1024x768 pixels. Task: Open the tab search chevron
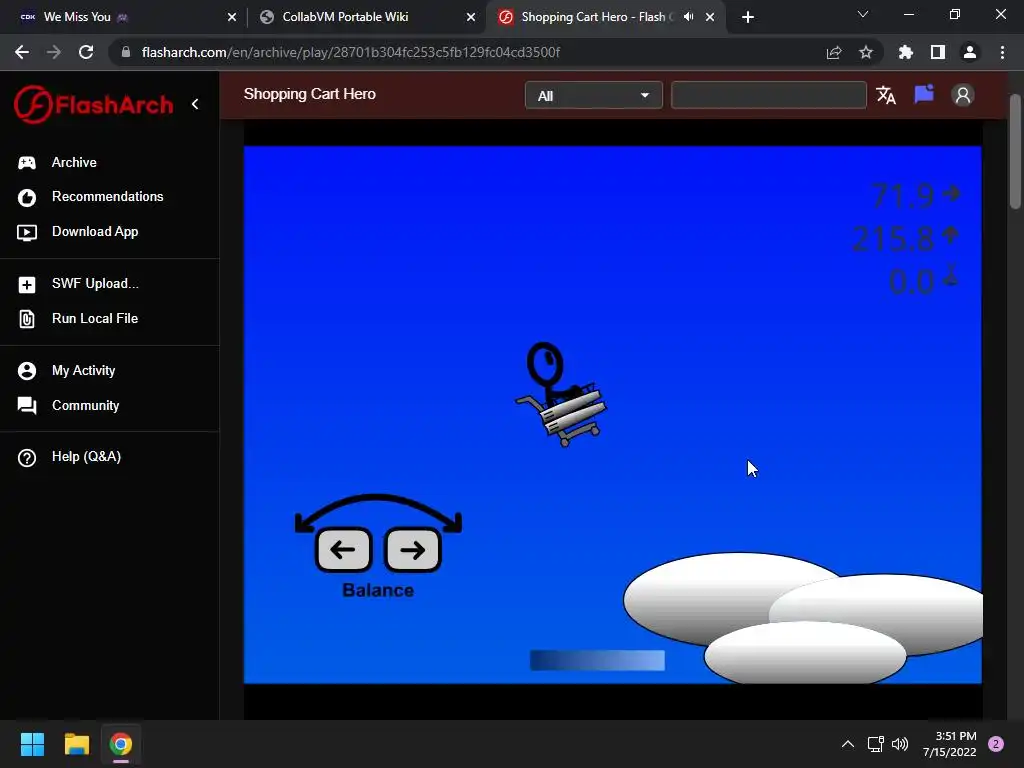[863, 14]
